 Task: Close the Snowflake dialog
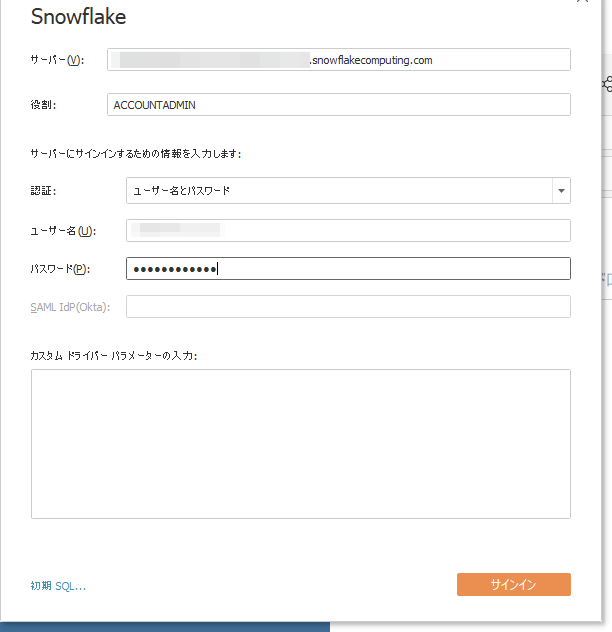click(583, 1)
